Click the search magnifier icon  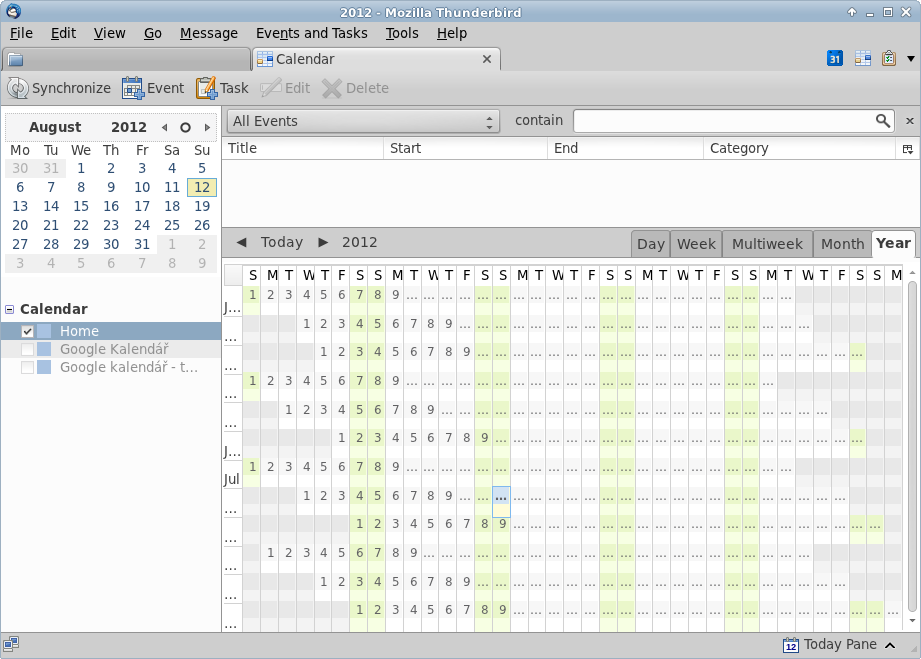(882, 121)
